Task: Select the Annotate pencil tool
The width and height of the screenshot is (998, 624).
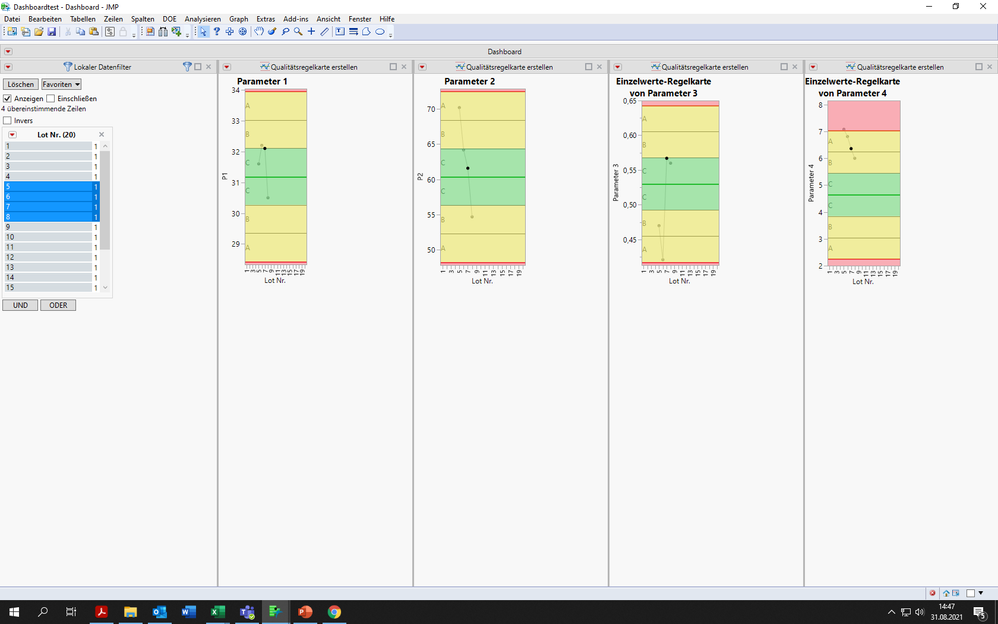Action: (x=325, y=33)
